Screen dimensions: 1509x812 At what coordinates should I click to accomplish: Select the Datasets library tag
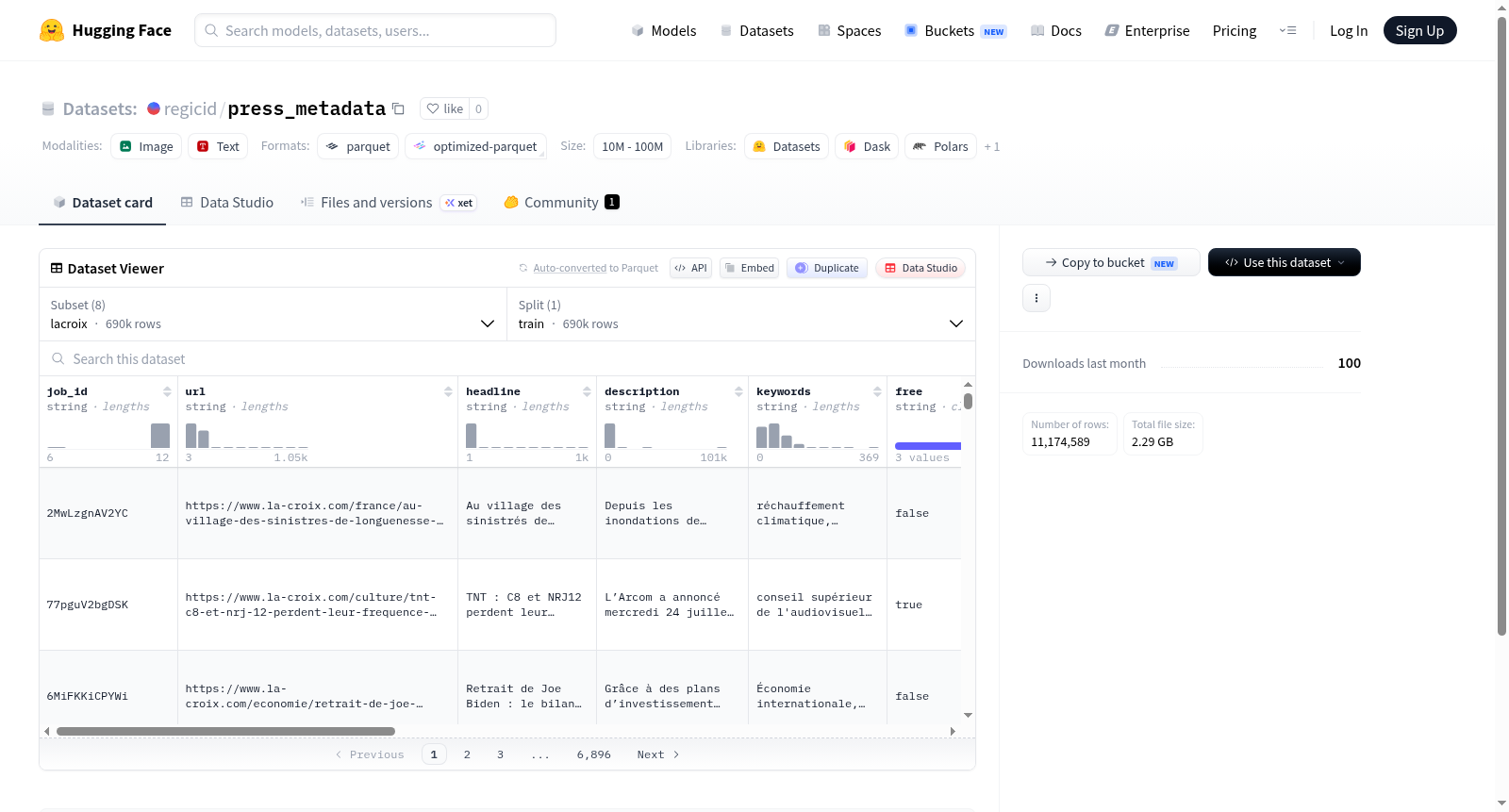pyautogui.click(x=787, y=146)
